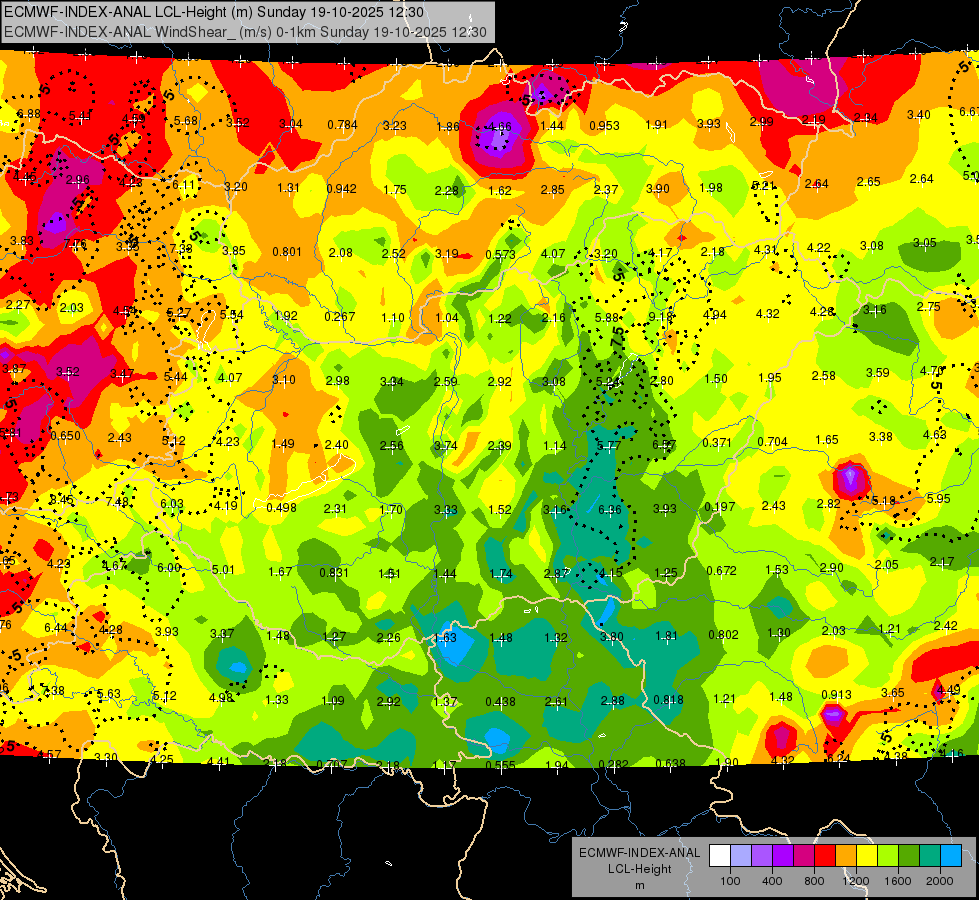
Task: Click the WindShear 0-1km title line
Action: (245, 32)
